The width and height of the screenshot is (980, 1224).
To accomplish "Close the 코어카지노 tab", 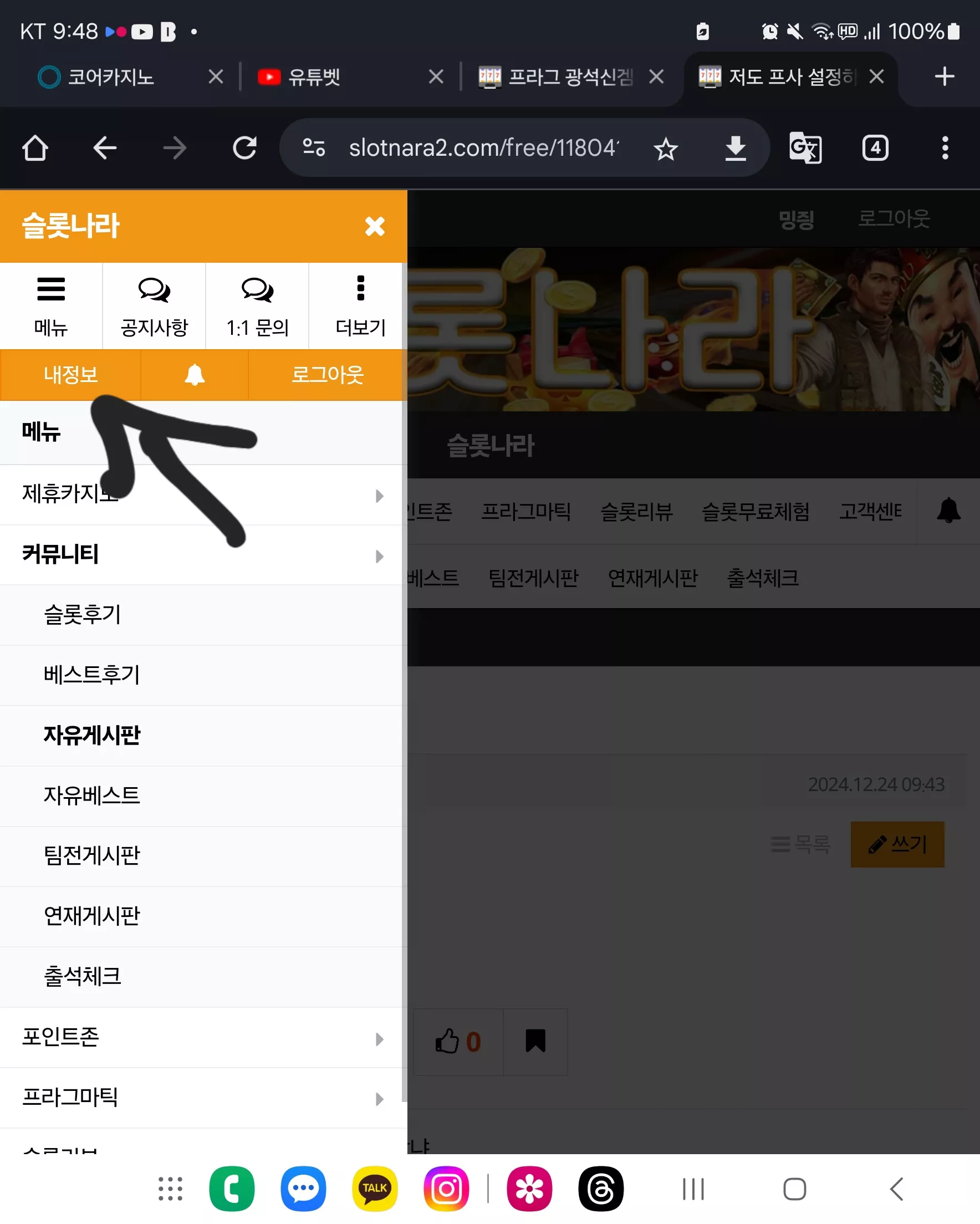I will pyautogui.click(x=216, y=76).
